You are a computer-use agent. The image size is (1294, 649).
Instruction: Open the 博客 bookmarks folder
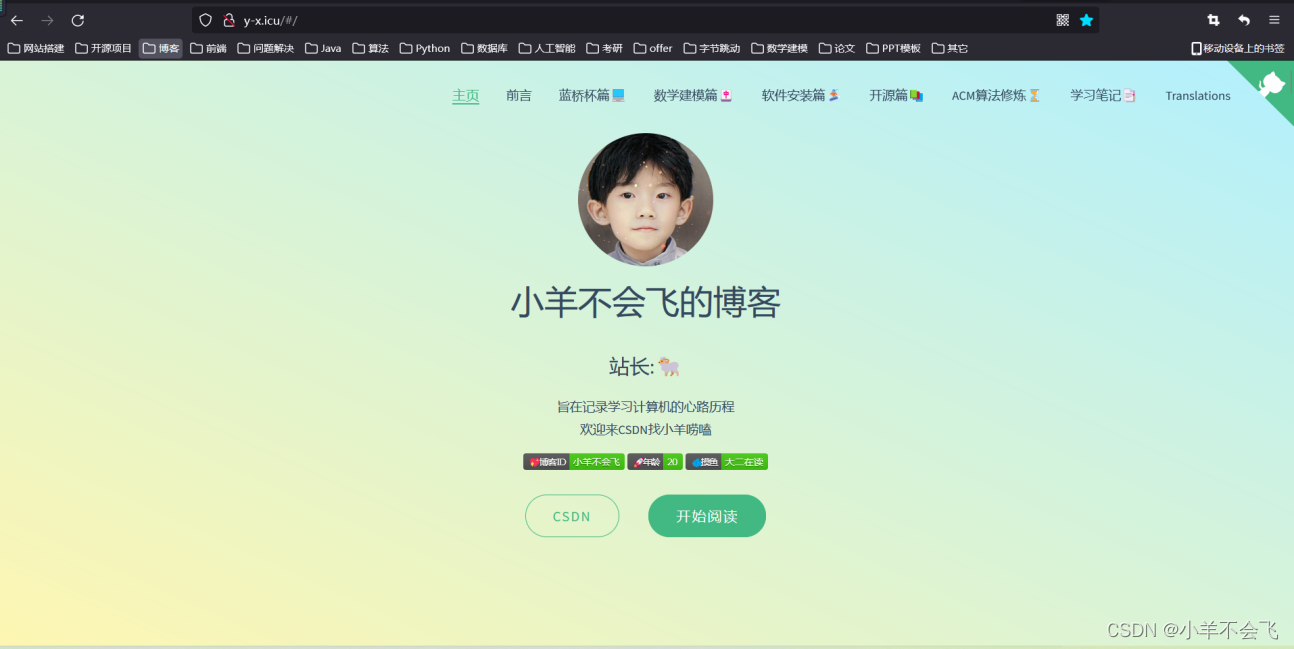pos(161,48)
